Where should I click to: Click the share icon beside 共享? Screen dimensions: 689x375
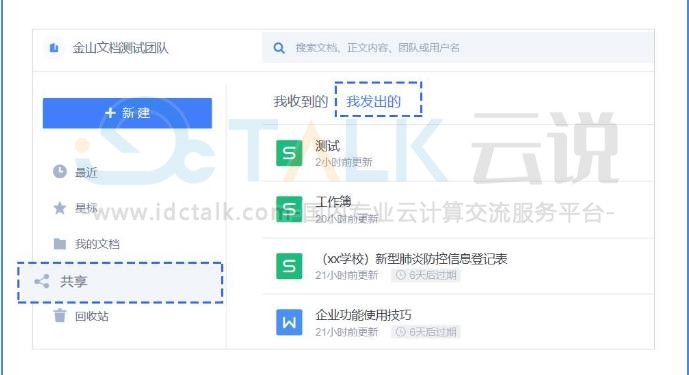pos(42,281)
